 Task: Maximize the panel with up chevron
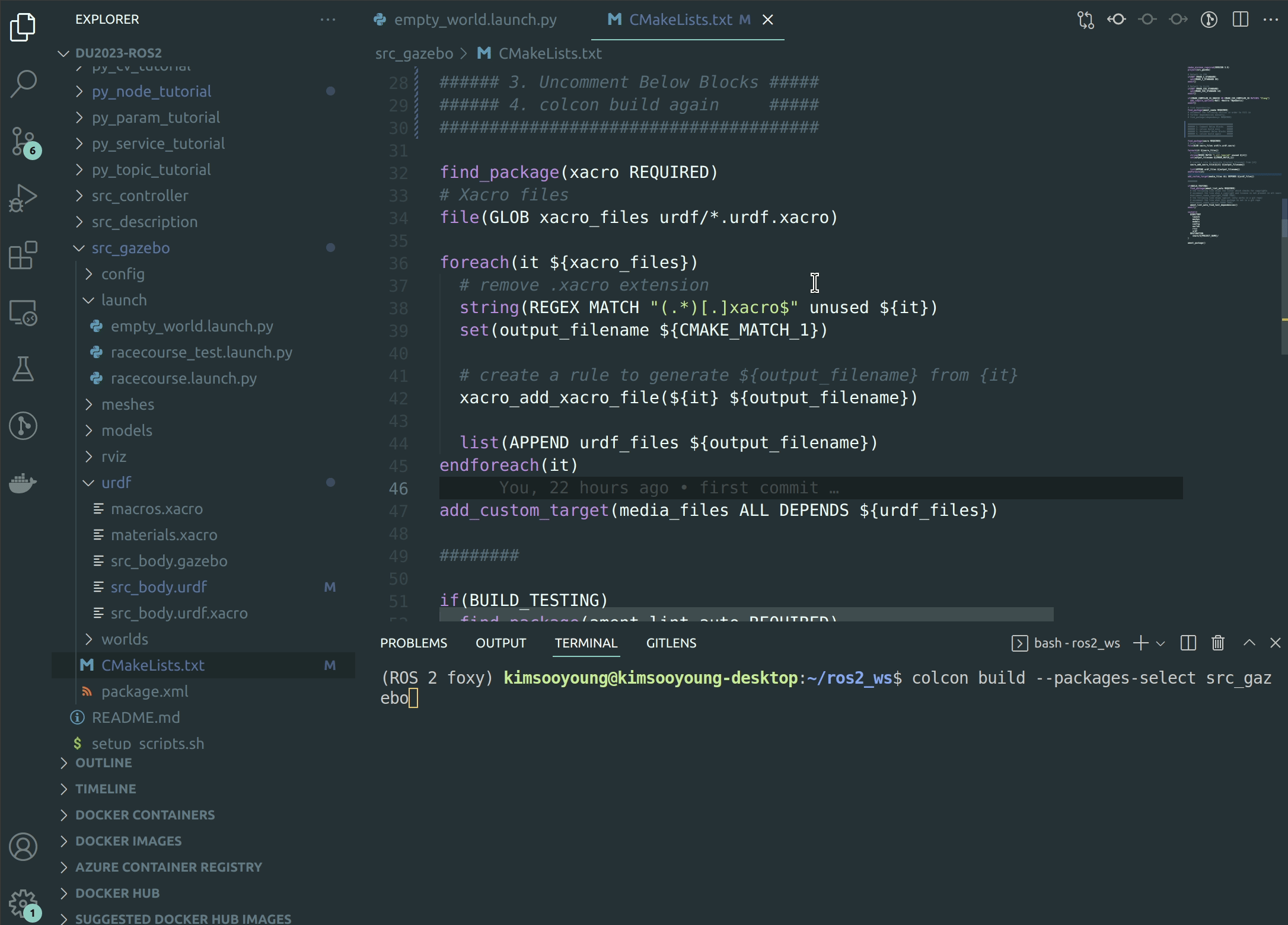click(1249, 643)
